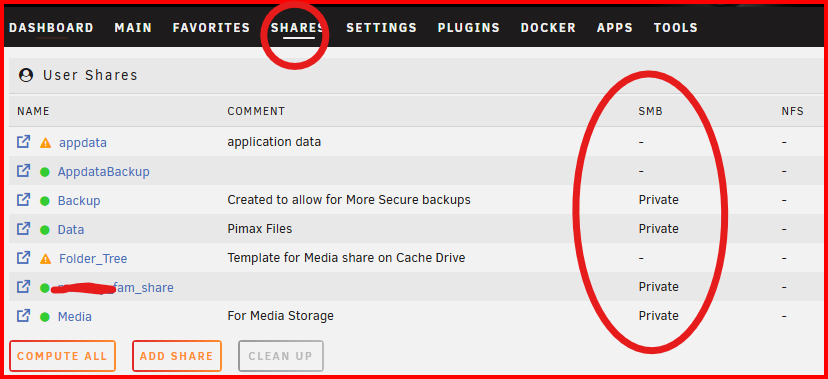Click the Clean Up button

coord(280,356)
